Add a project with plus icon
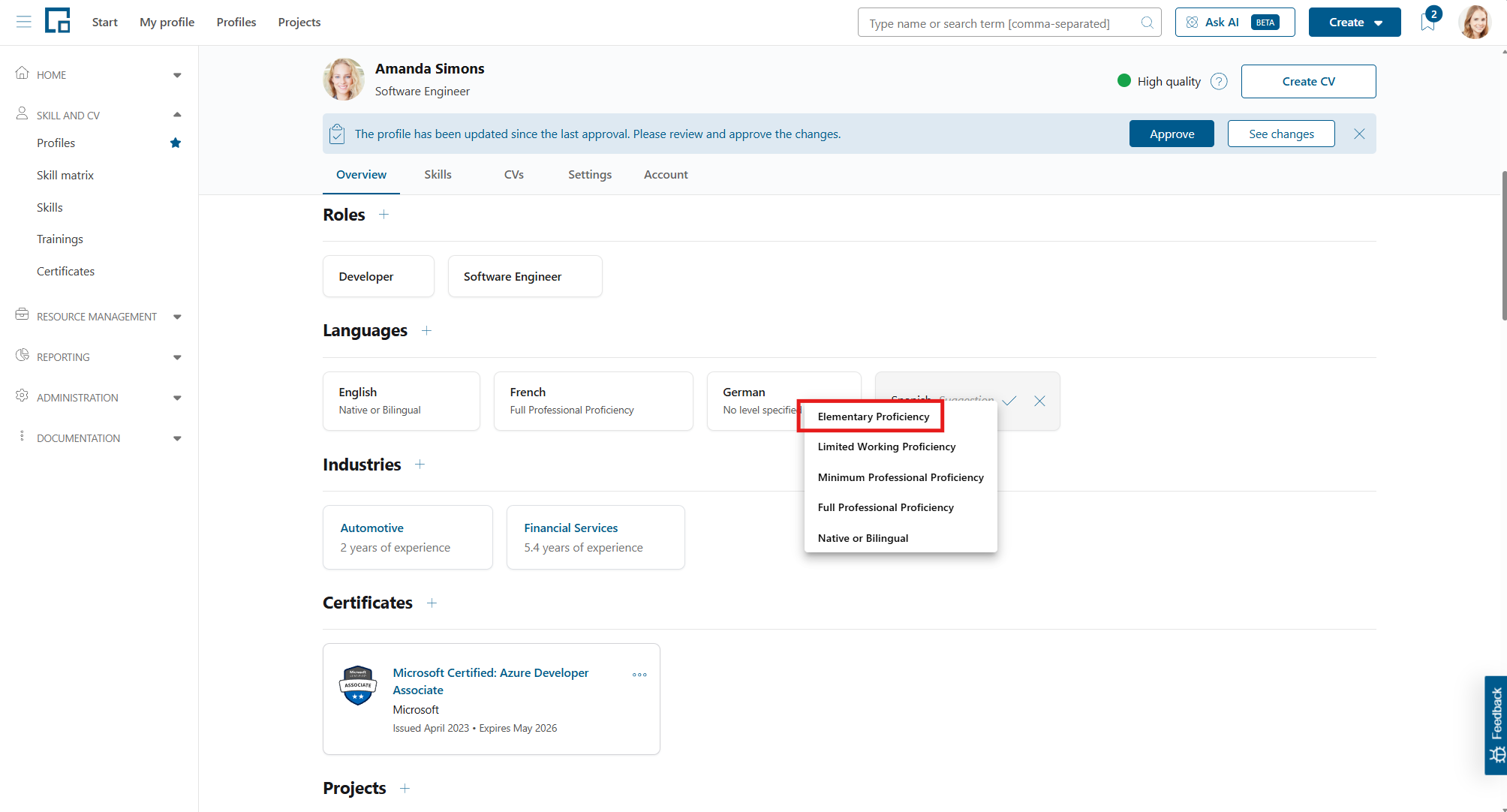The height and width of the screenshot is (812, 1507). click(x=405, y=788)
